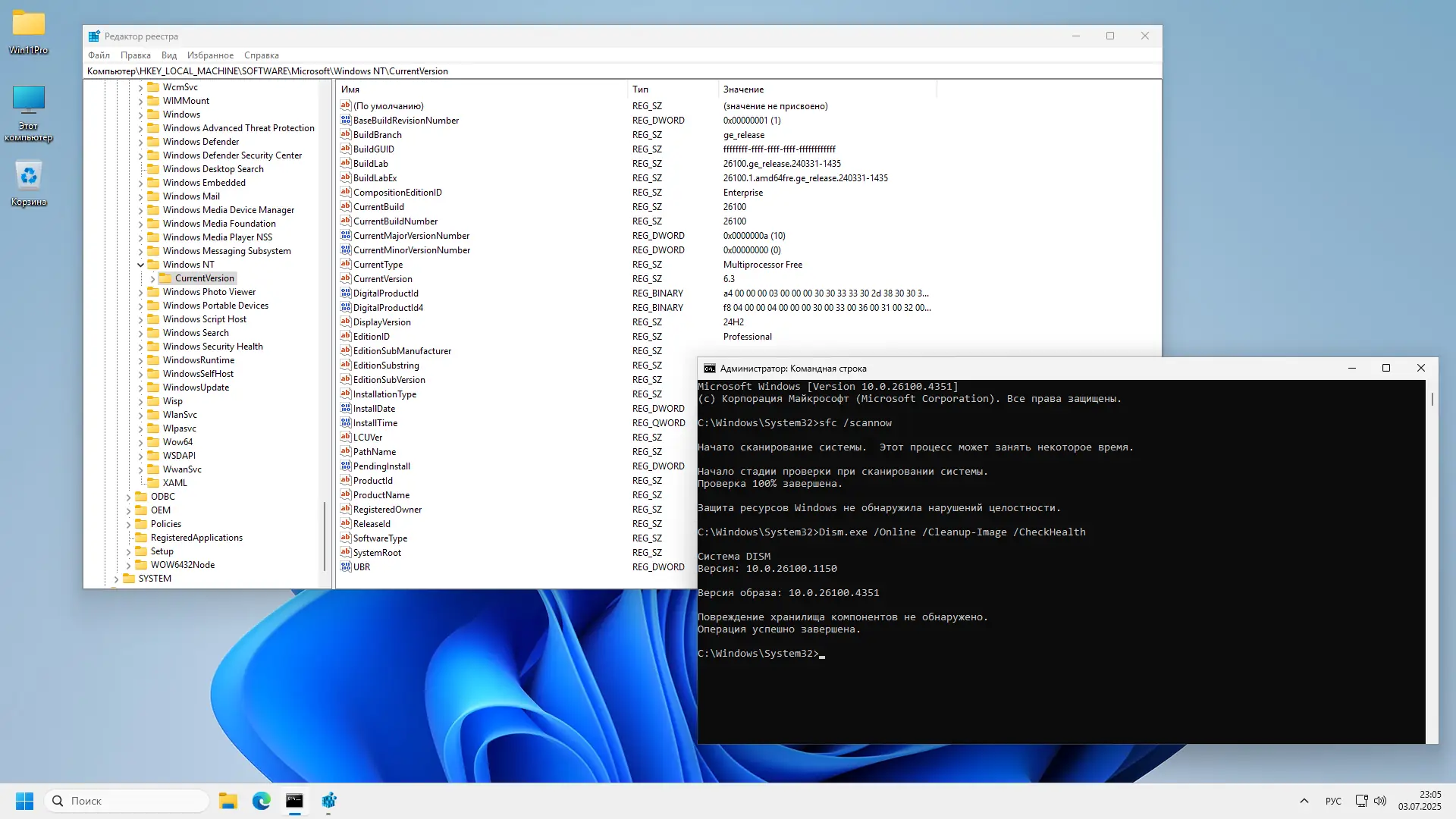Click the volume speaker tray icon
The height and width of the screenshot is (819, 1456).
click(x=1380, y=801)
